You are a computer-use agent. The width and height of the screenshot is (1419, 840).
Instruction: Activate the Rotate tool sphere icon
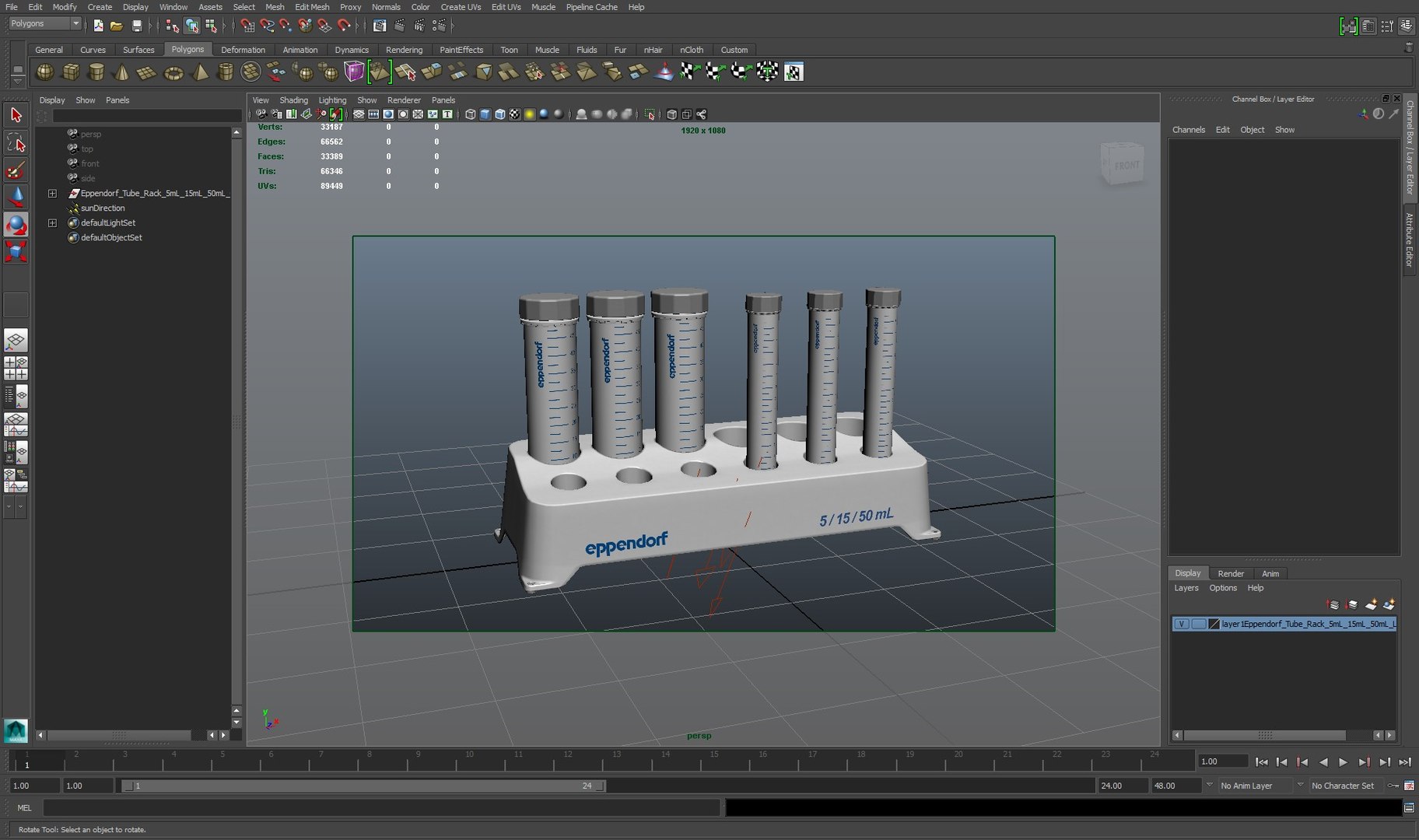16,224
